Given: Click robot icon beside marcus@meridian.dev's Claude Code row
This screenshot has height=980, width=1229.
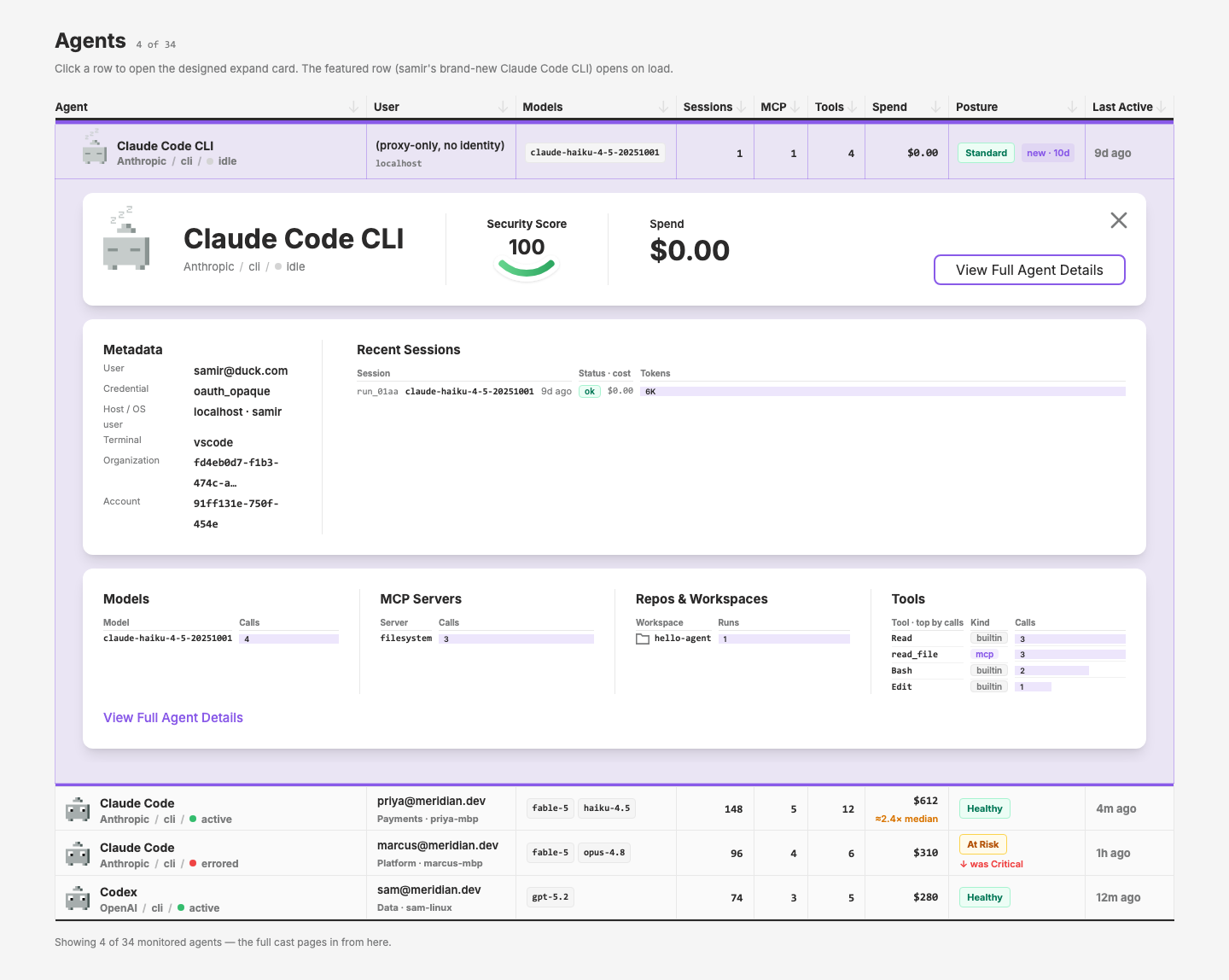Looking at the screenshot, I should pyautogui.click(x=78, y=854).
